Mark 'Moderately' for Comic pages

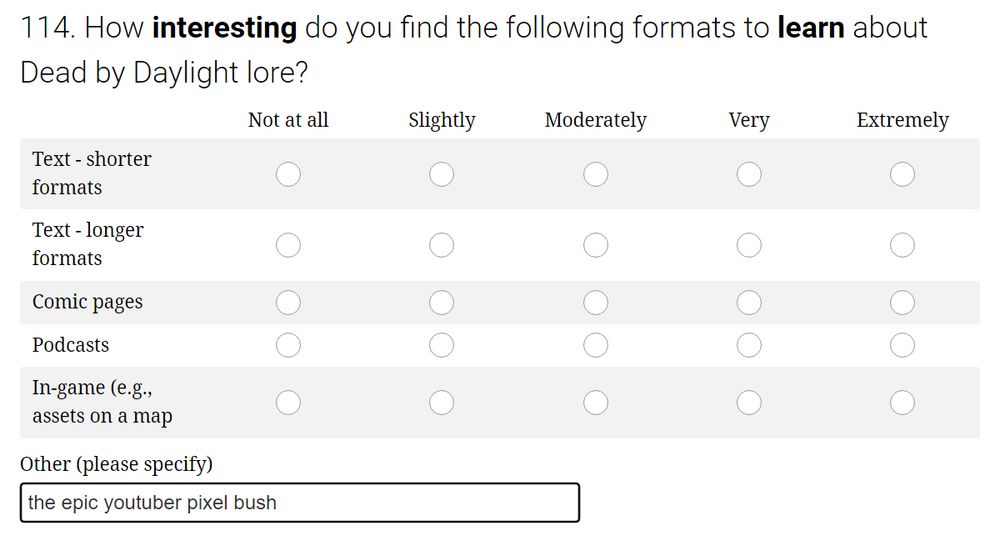[x=596, y=302]
